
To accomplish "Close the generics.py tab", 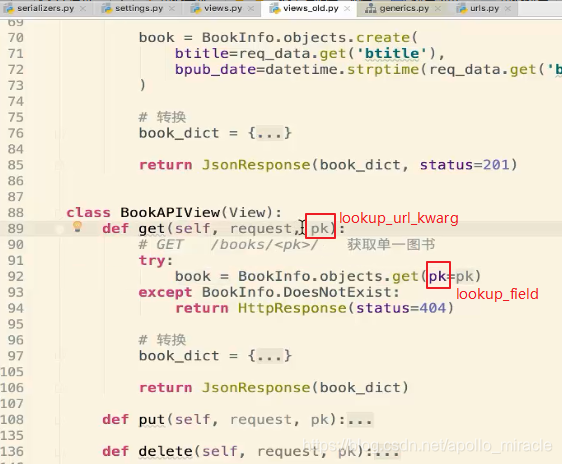I will pos(438,9).
